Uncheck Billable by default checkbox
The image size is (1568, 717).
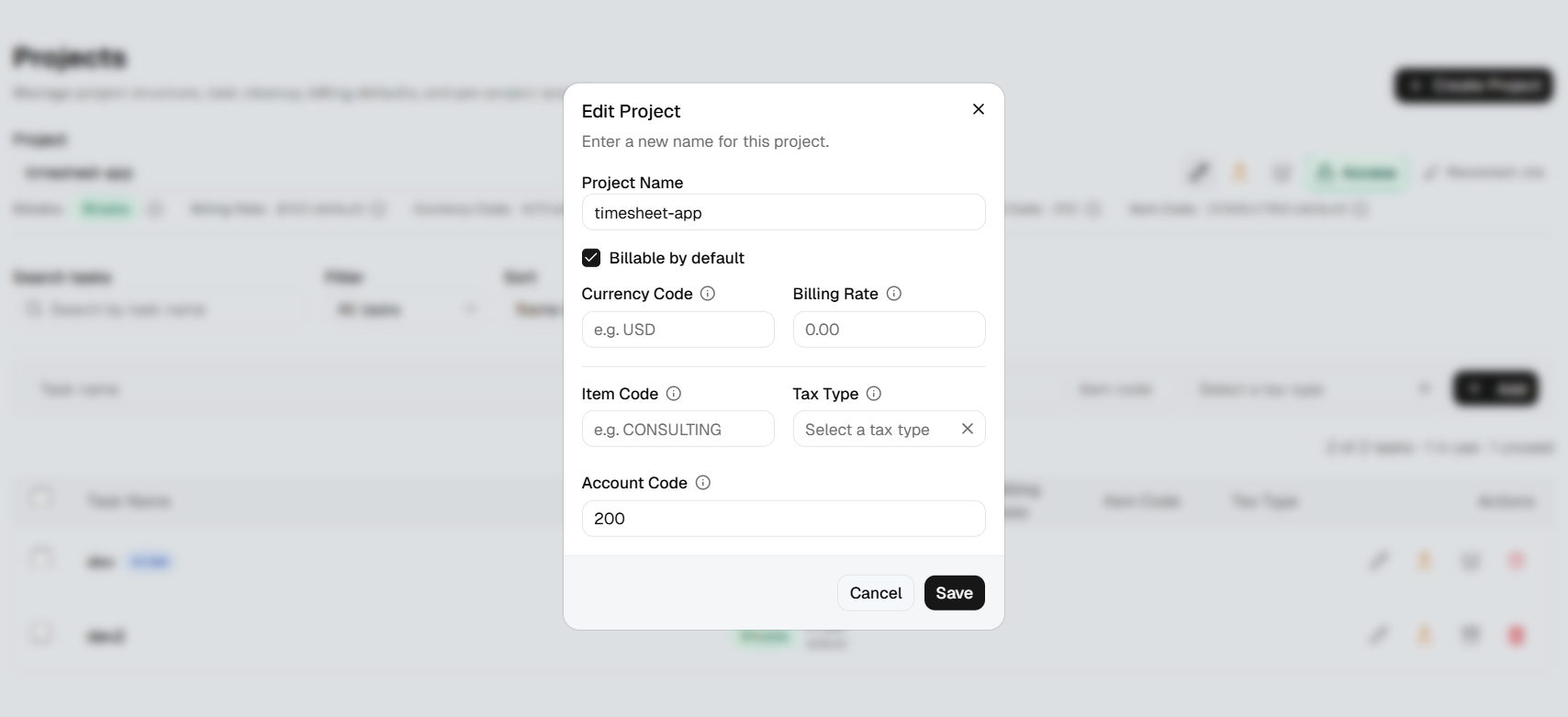click(x=591, y=258)
